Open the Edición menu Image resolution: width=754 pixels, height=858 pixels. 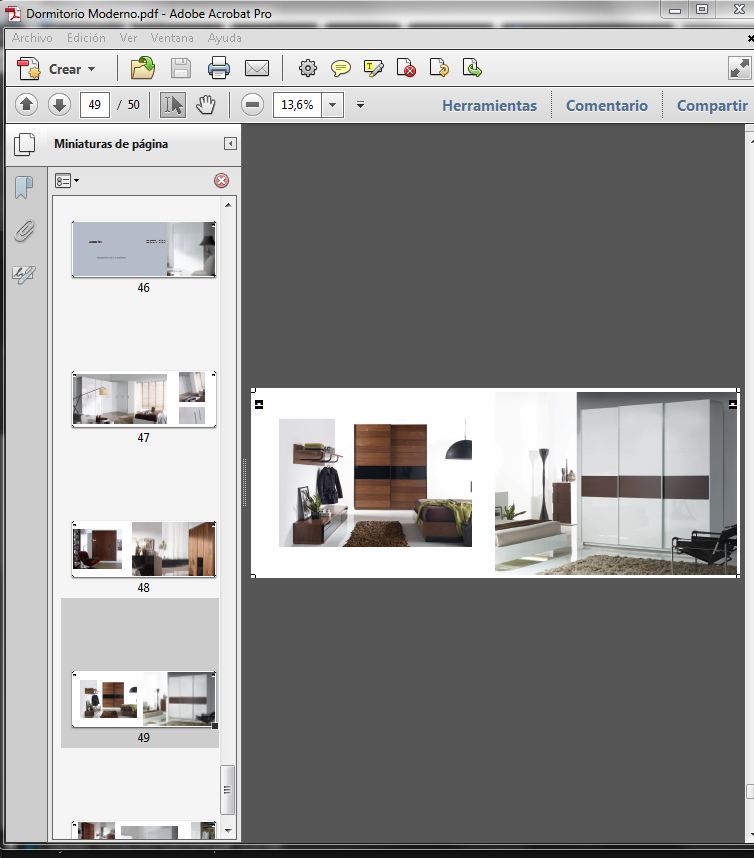[x=86, y=38]
